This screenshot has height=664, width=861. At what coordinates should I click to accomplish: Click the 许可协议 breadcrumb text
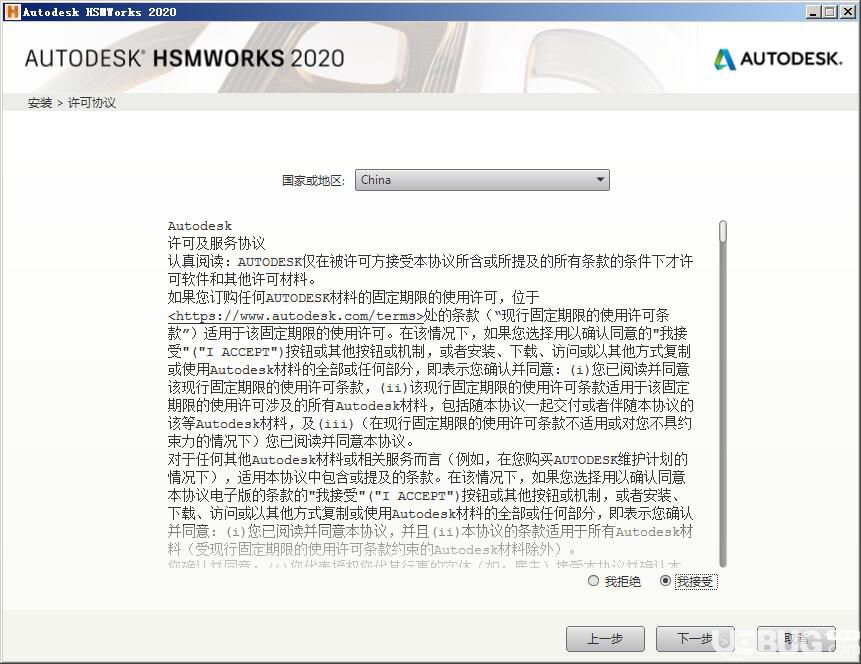pyautogui.click(x=92, y=103)
